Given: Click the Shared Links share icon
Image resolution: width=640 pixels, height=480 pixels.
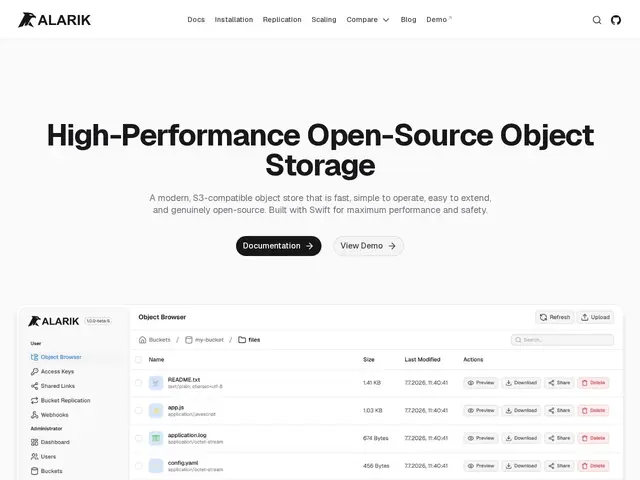Looking at the screenshot, I should [x=35, y=386].
